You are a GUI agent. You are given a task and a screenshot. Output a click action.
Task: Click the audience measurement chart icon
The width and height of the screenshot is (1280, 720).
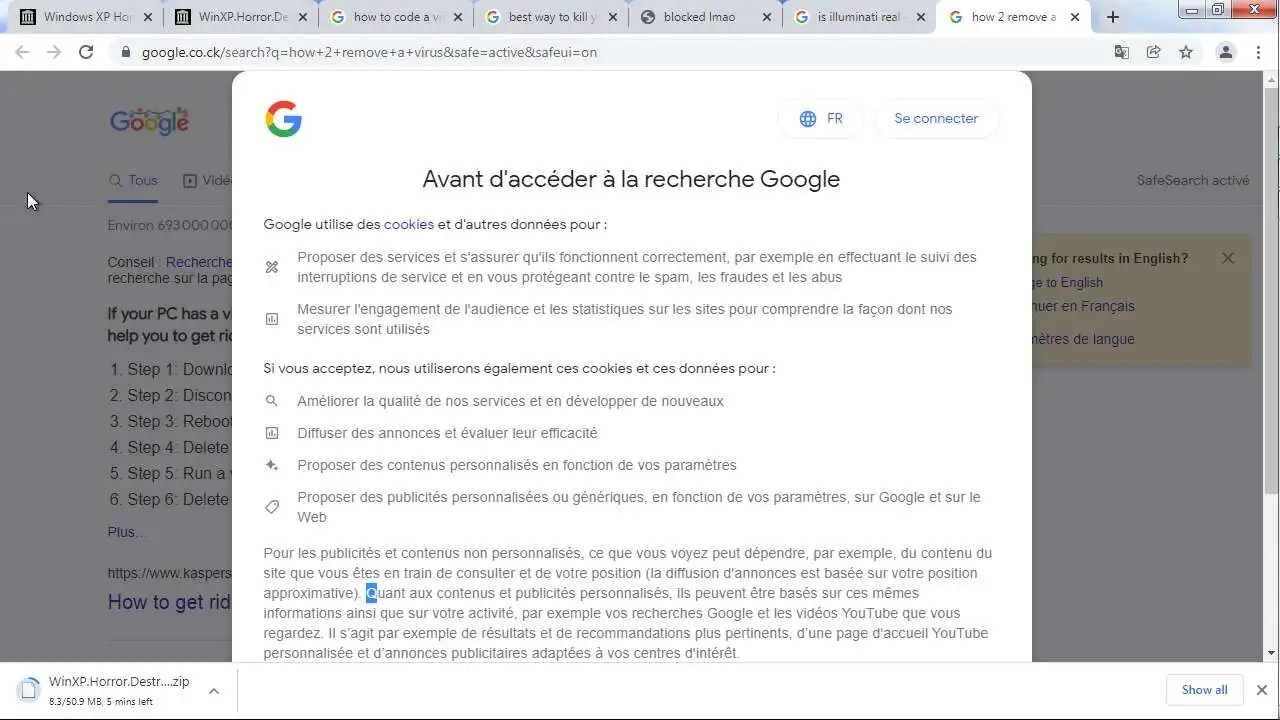point(272,319)
